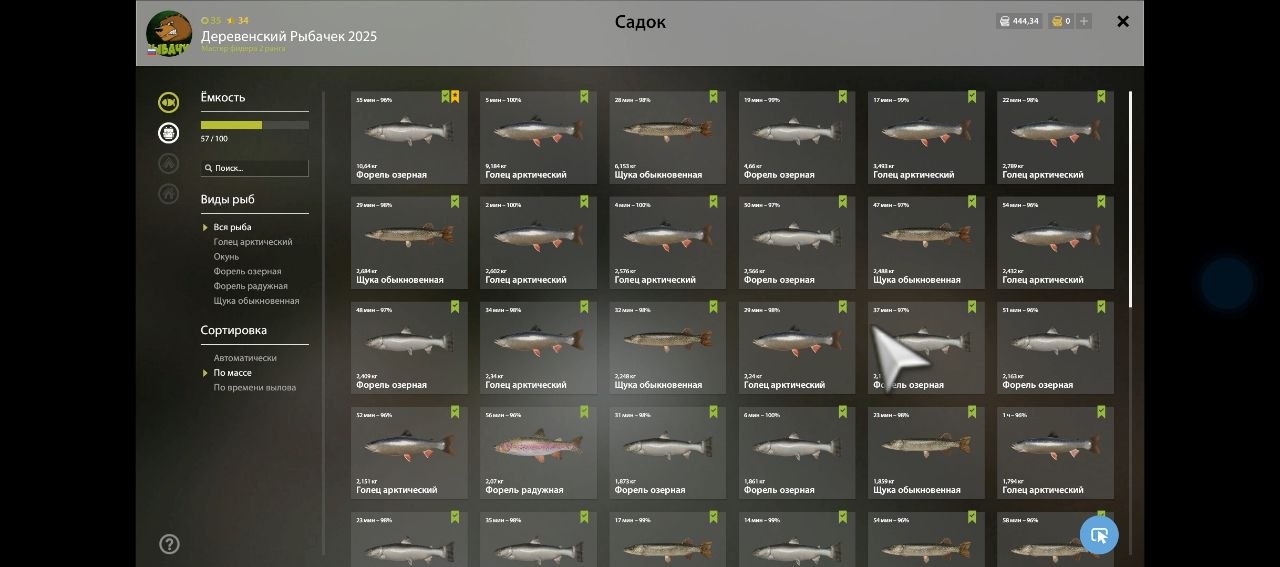Filter by Щука обыкновенная species
Screen dimensions: 1280x567
pos(256,301)
